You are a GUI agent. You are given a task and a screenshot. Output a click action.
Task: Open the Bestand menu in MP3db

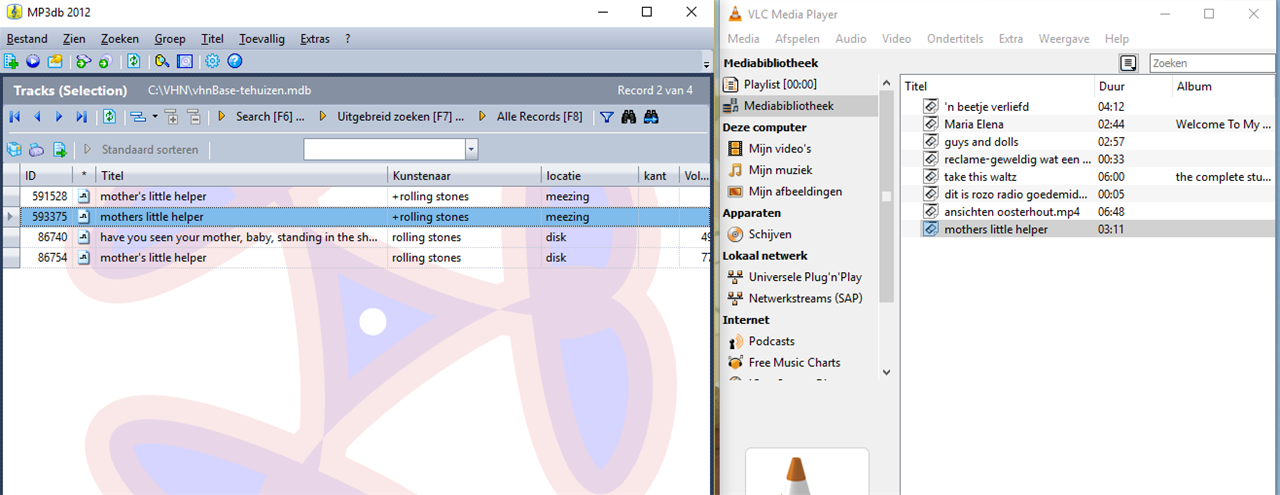click(x=27, y=39)
